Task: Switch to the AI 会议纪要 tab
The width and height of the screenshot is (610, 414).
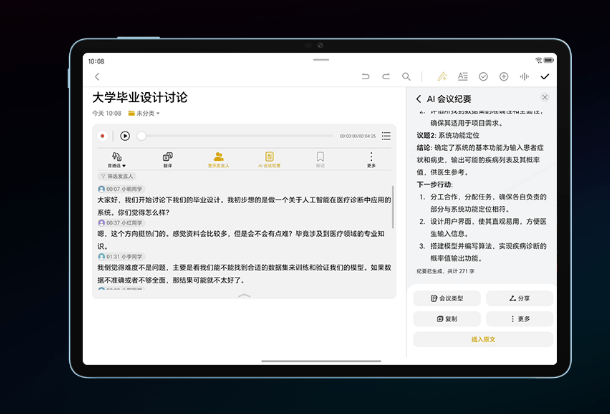Action: pos(269,159)
